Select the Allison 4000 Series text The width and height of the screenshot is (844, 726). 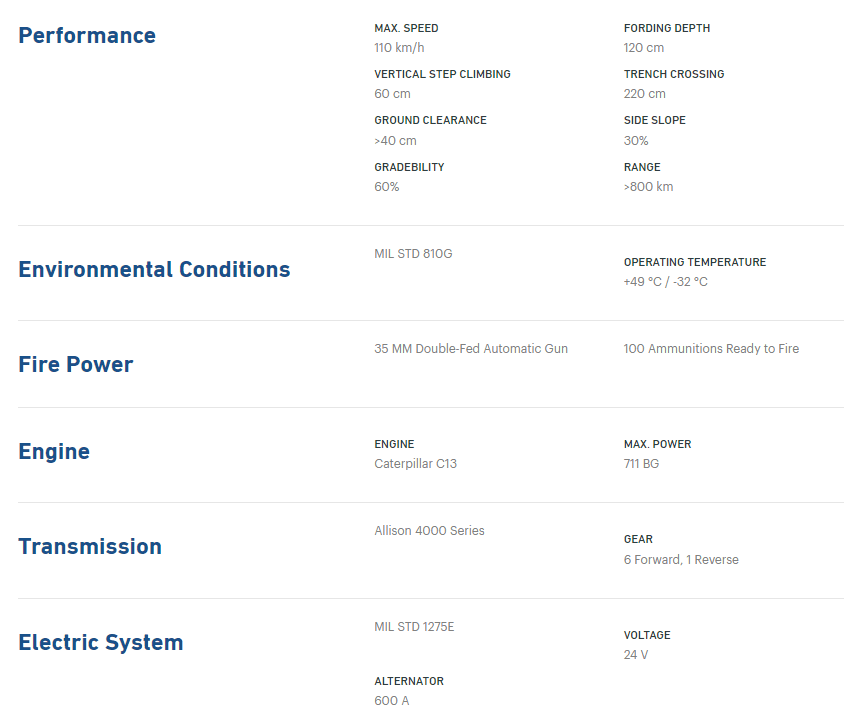pos(430,531)
